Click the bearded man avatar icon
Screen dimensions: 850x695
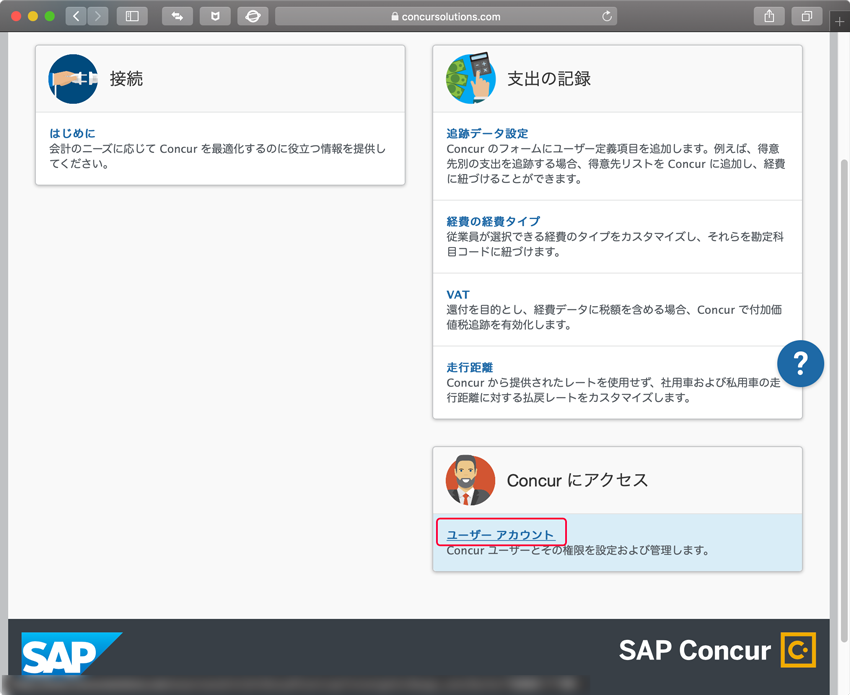(470, 480)
